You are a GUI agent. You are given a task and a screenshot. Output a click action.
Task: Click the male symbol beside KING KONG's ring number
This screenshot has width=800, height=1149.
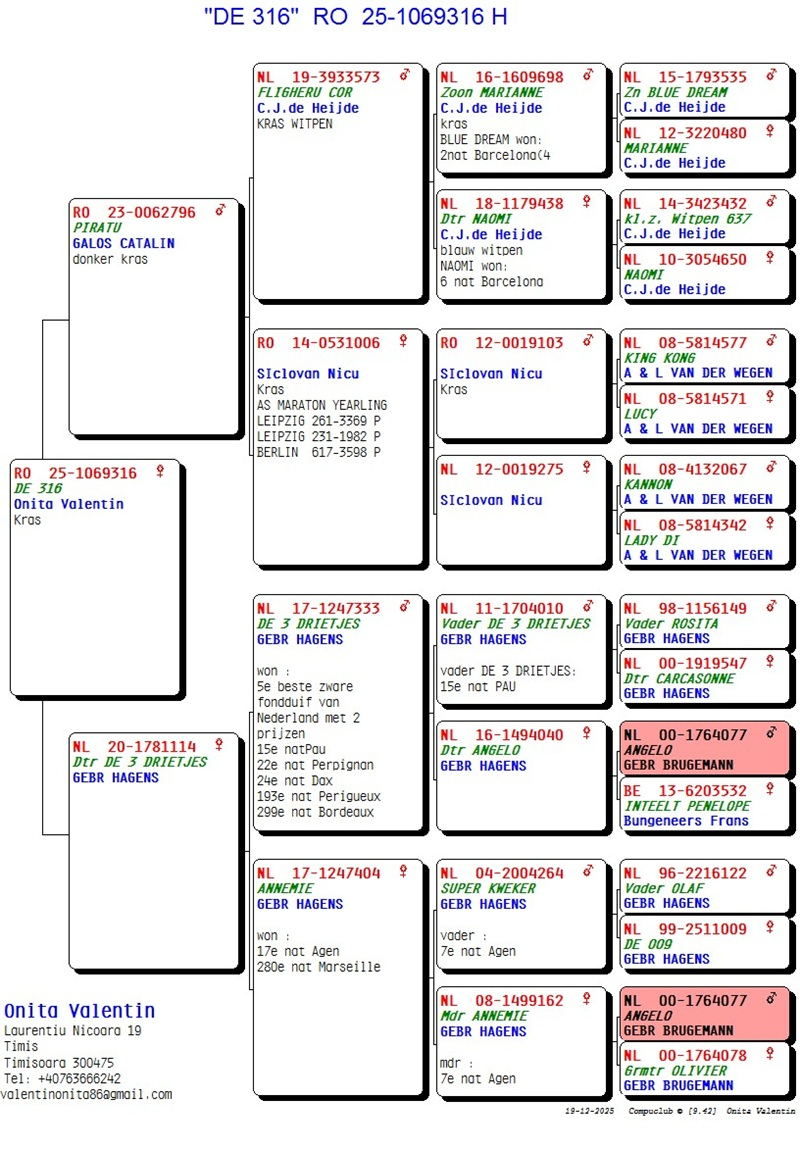coord(770,342)
